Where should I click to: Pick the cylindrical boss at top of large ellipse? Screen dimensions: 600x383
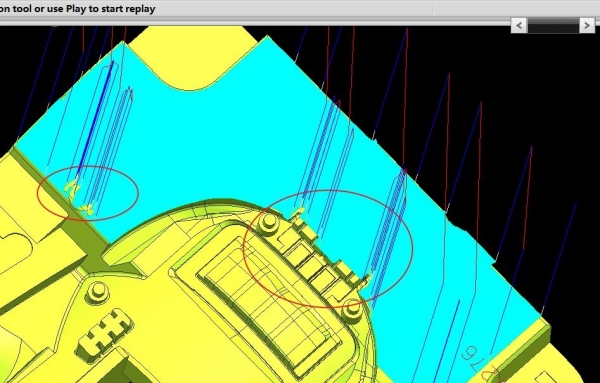(268, 222)
